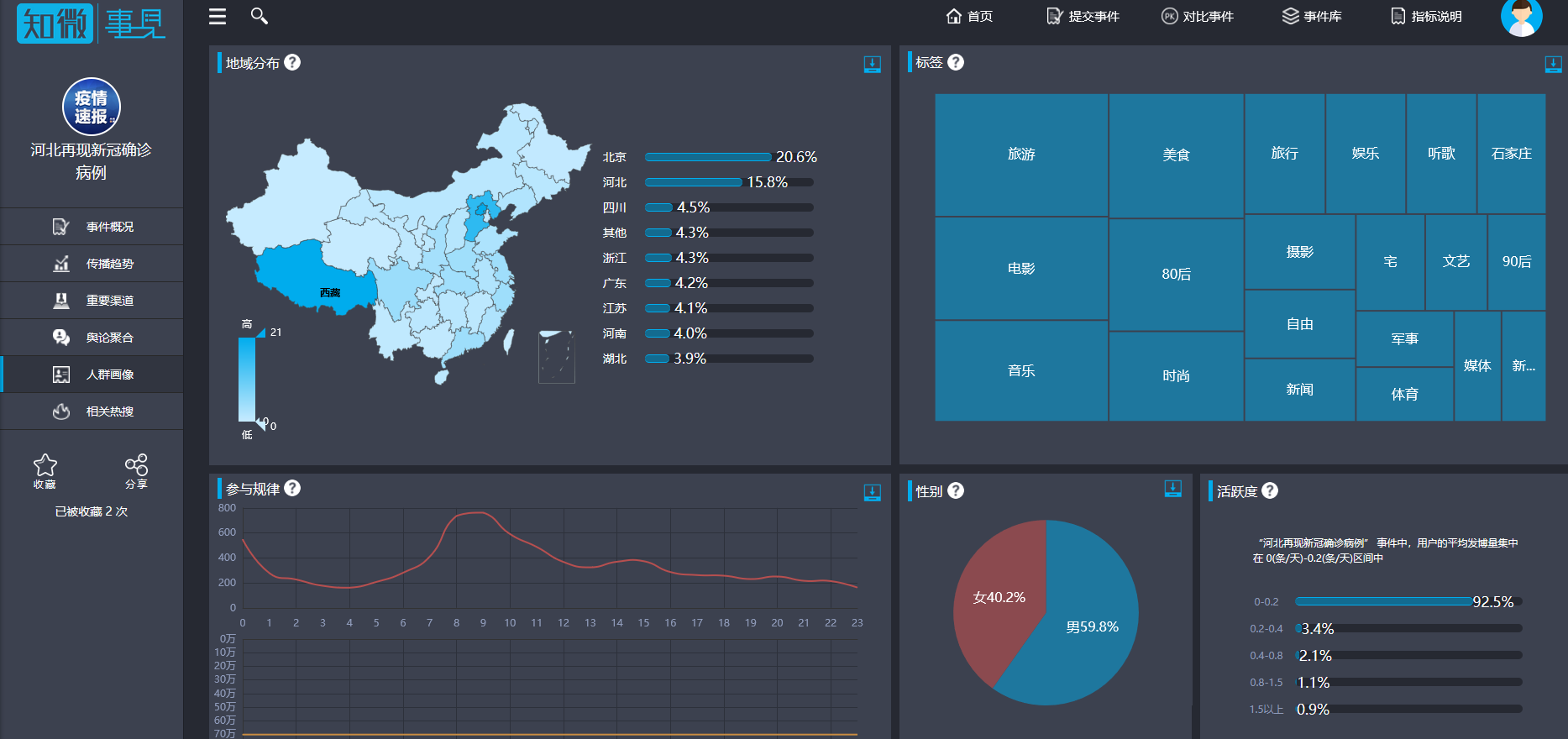The width and height of the screenshot is (1568, 739).
Task: Click the map legend lower handle at 0
Action: click(260, 424)
